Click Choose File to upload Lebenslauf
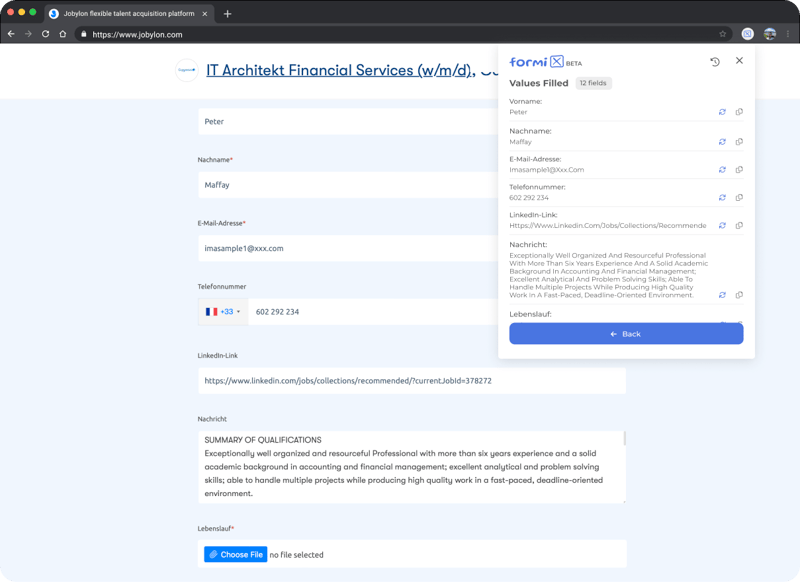Viewport: 800px width, 582px height. tap(234, 554)
